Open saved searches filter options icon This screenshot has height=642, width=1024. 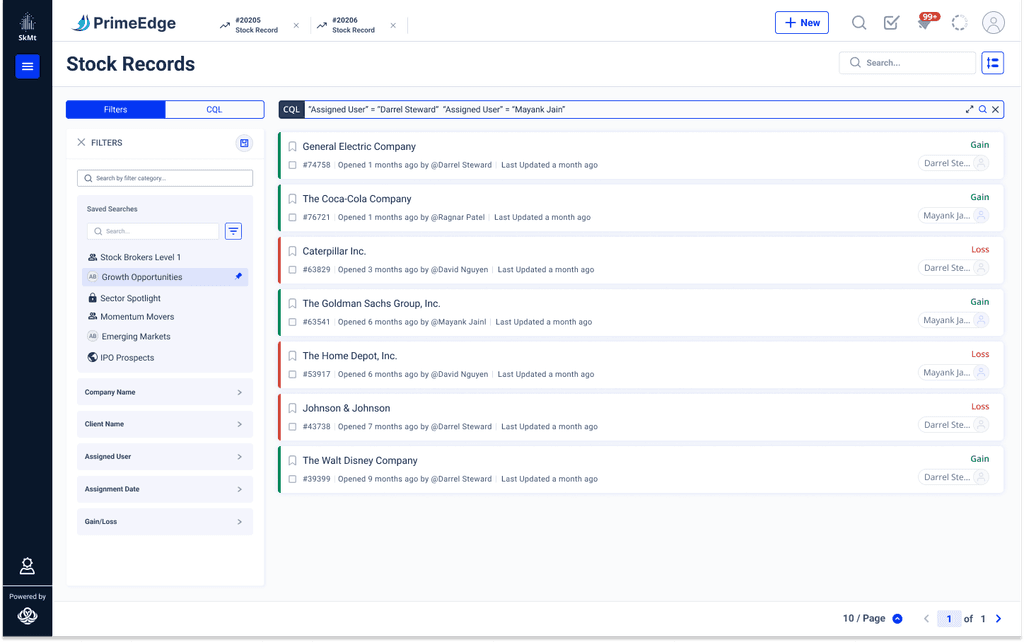click(233, 231)
